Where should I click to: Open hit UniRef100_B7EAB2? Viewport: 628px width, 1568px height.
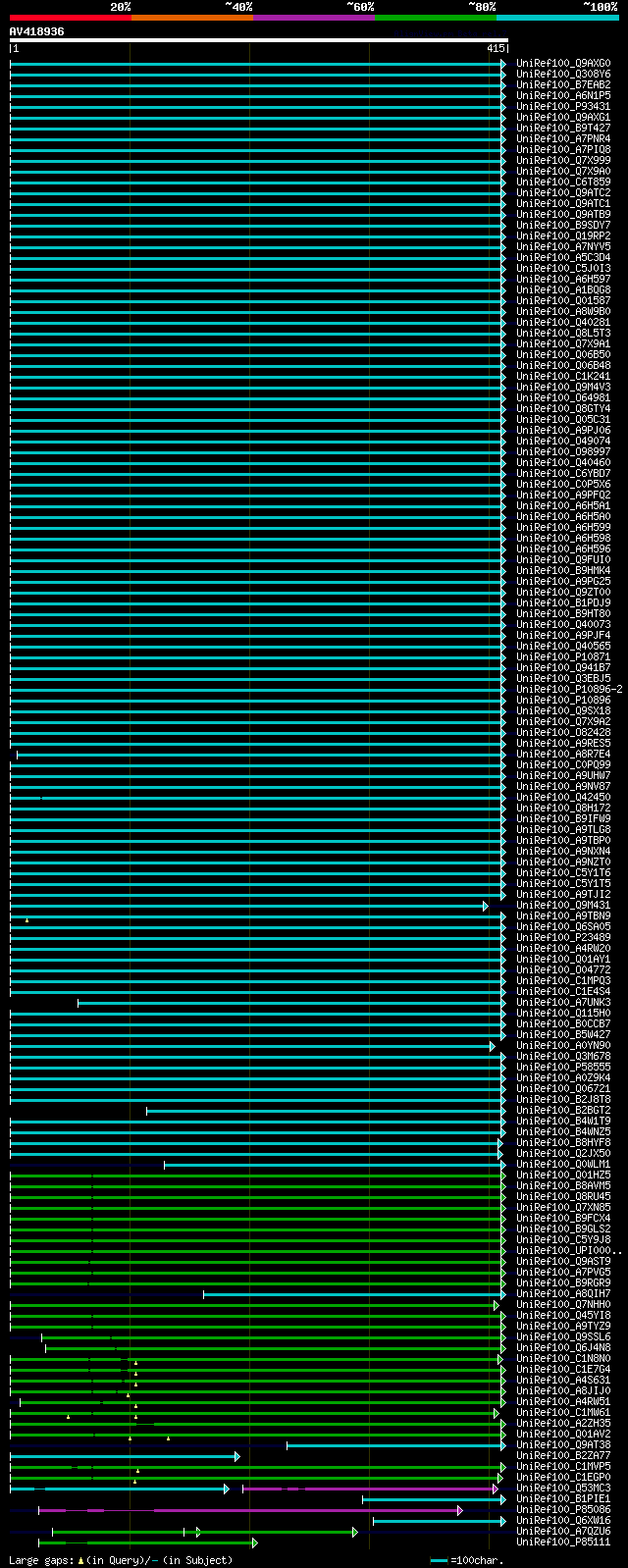[x=563, y=85]
